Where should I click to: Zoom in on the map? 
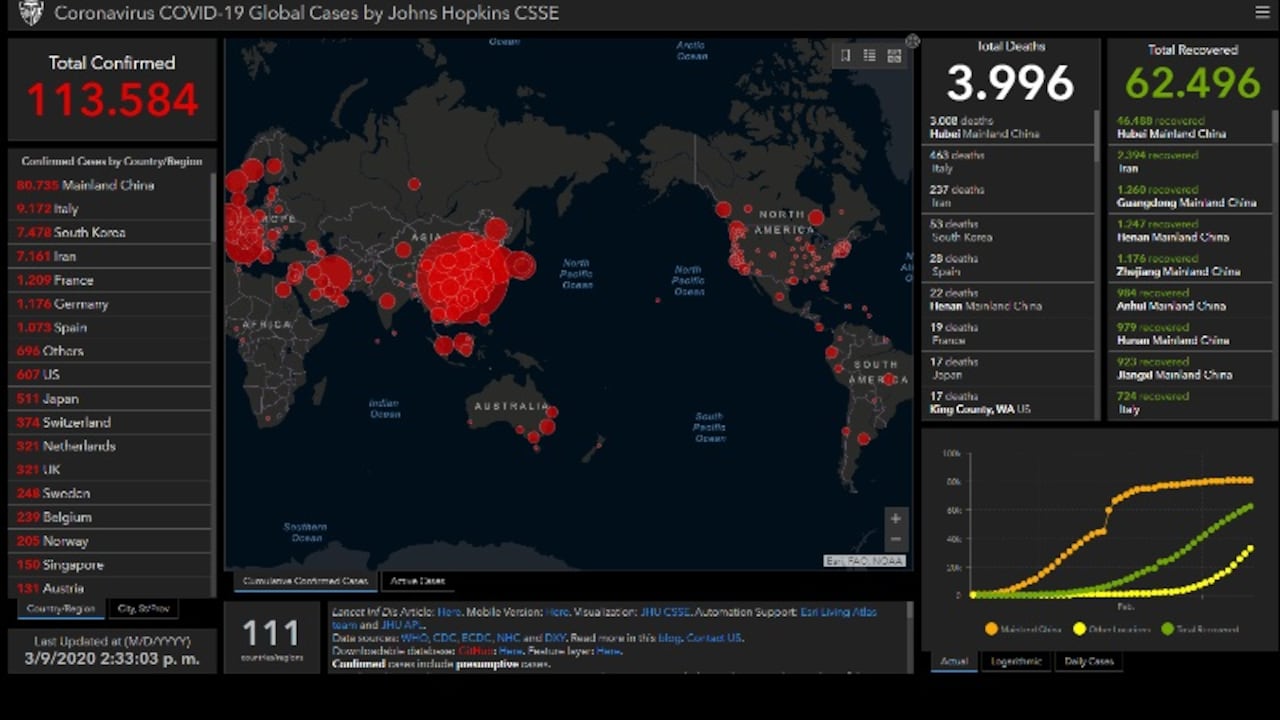click(x=895, y=518)
